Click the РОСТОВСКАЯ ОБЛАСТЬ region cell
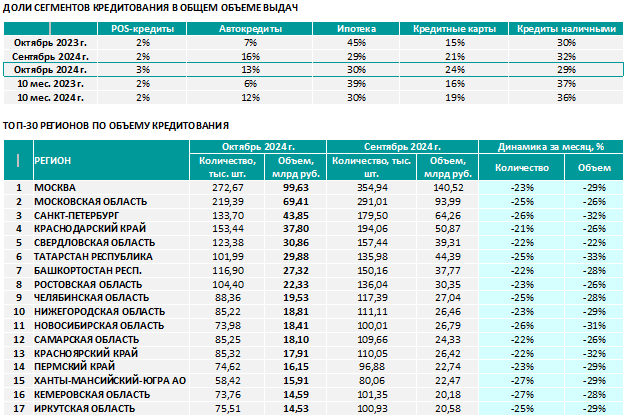Viewport: 626px width, 417px height. [111, 284]
